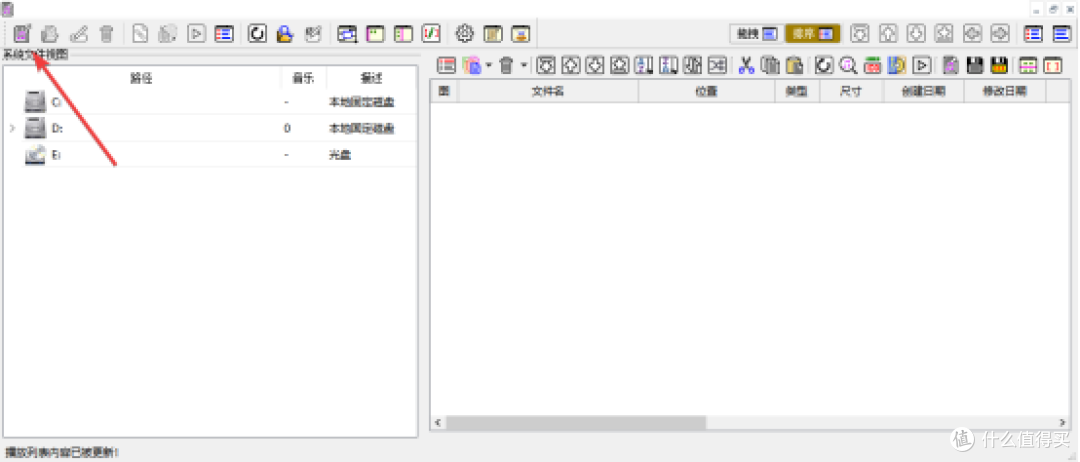The height and width of the screenshot is (462, 1080).
Task: Click the blue horizontal-lines icon at top right
Action: coord(1061,33)
